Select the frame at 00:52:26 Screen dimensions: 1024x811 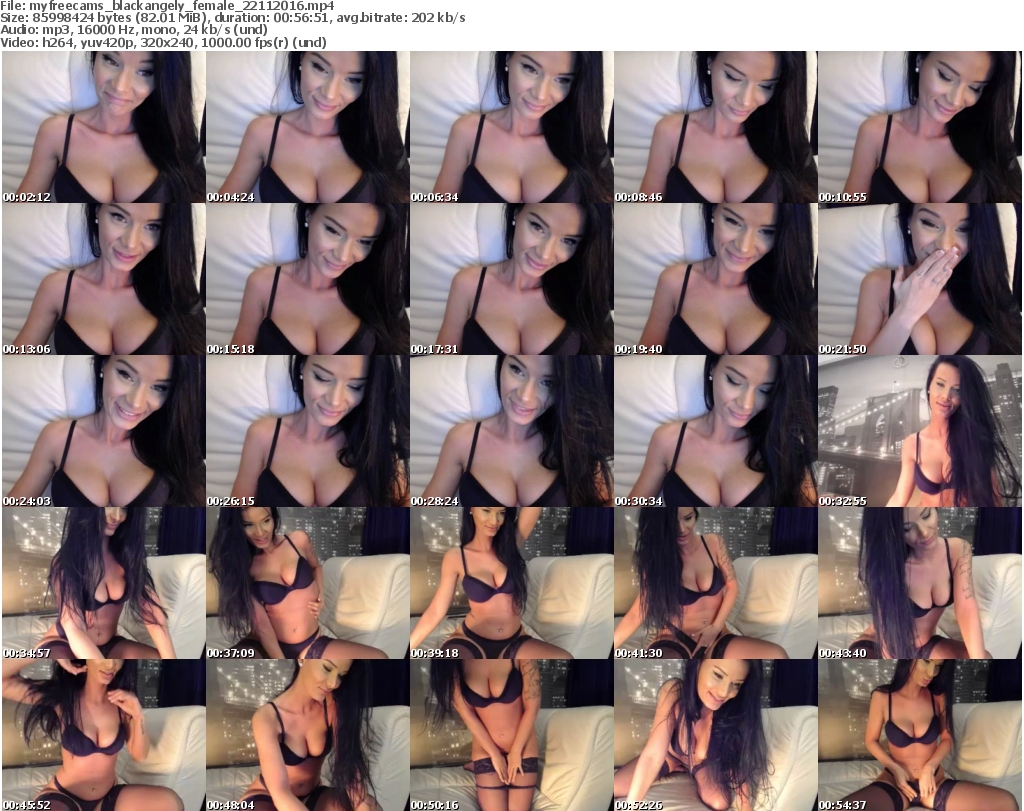tap(715, 735)
